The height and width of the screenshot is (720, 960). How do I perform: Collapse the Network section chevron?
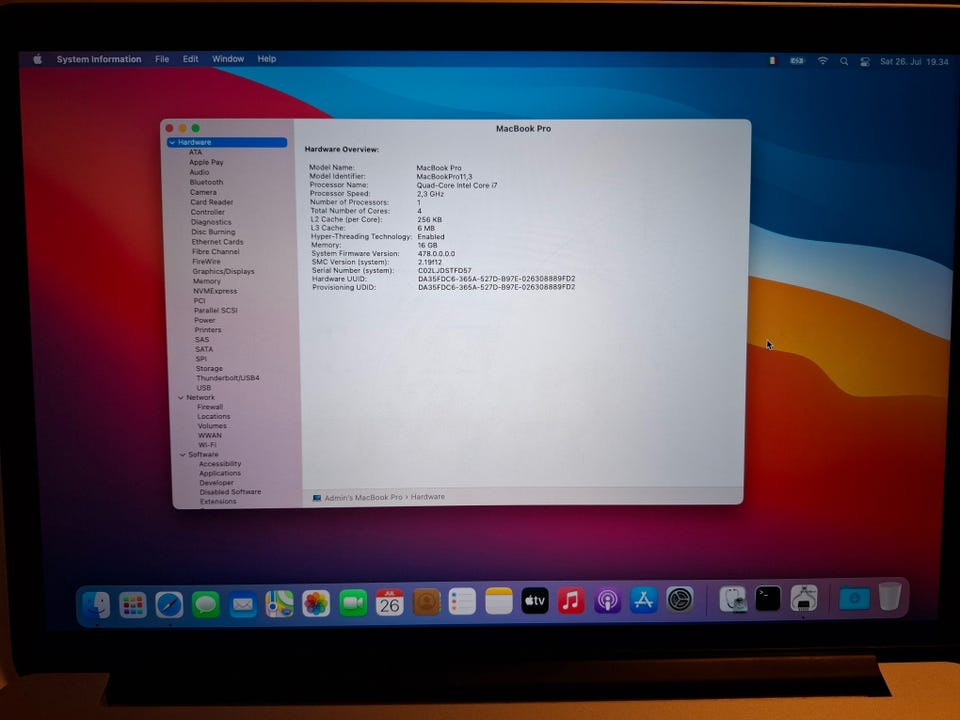pyautogui.click(x=181, y=398)
